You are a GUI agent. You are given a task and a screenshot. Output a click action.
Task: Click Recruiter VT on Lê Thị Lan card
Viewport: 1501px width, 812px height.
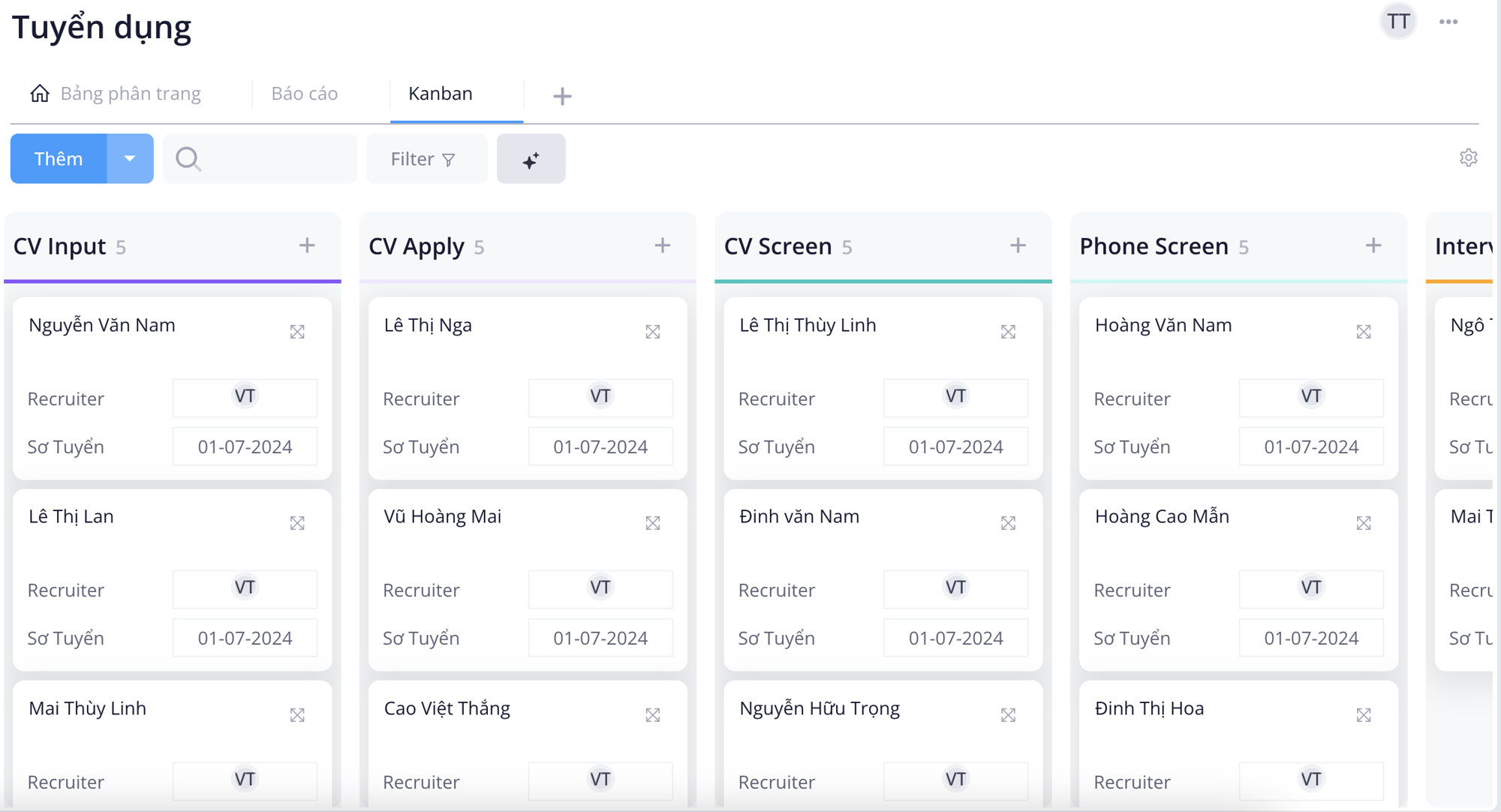pos(245,588)
